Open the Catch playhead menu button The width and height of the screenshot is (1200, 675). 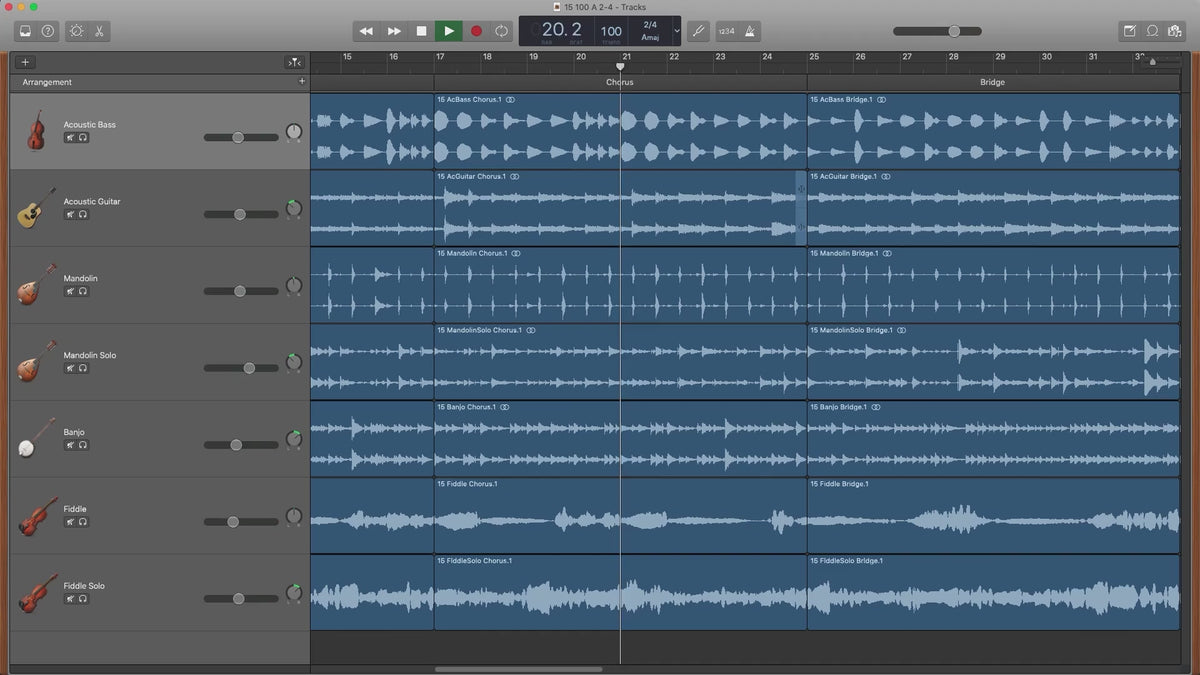294,62
